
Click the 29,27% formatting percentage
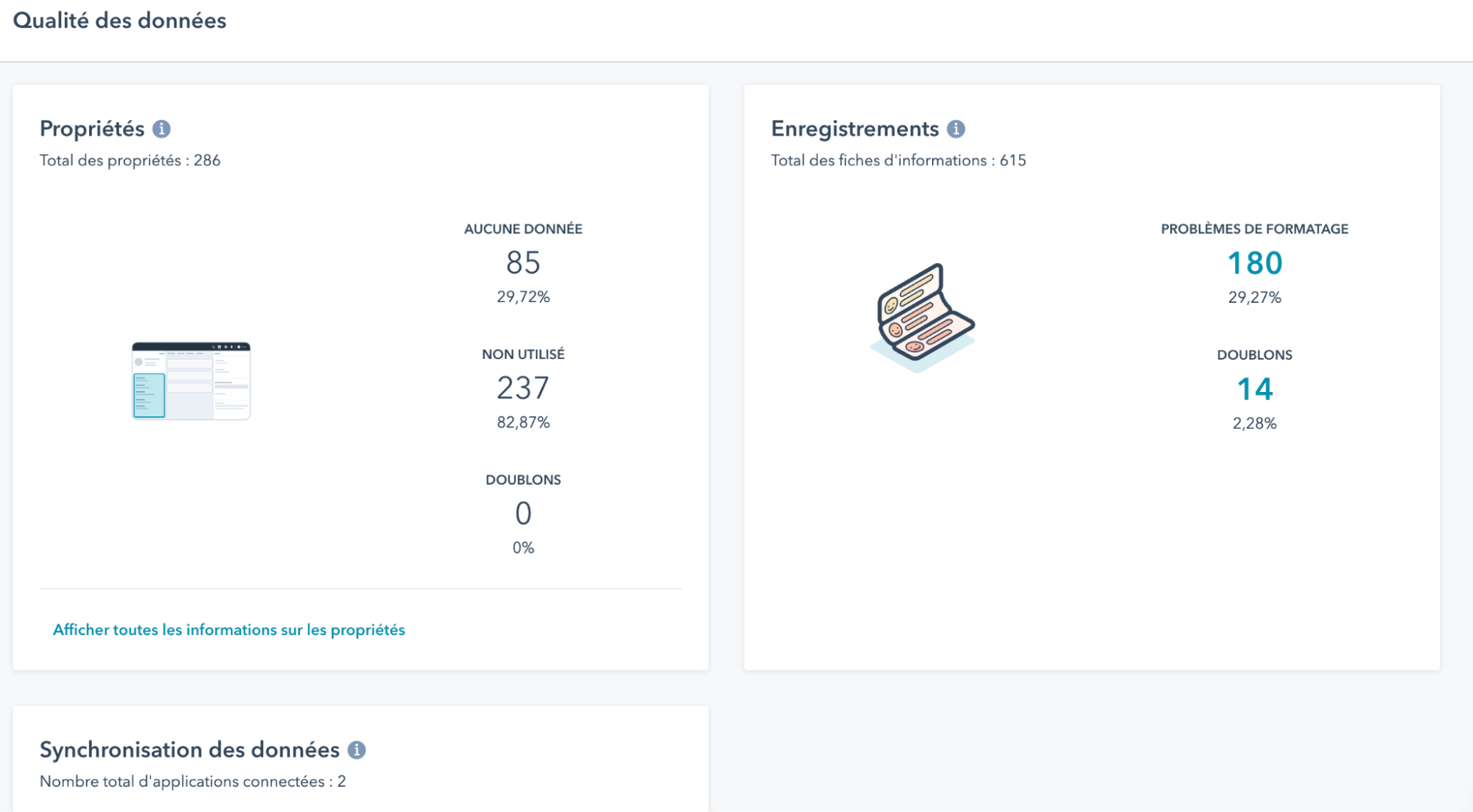[1254, 298]
